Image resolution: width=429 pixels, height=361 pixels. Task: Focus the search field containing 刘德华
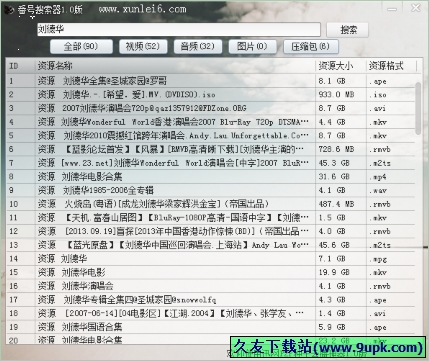pyautogui.click(x=179, y=30)
